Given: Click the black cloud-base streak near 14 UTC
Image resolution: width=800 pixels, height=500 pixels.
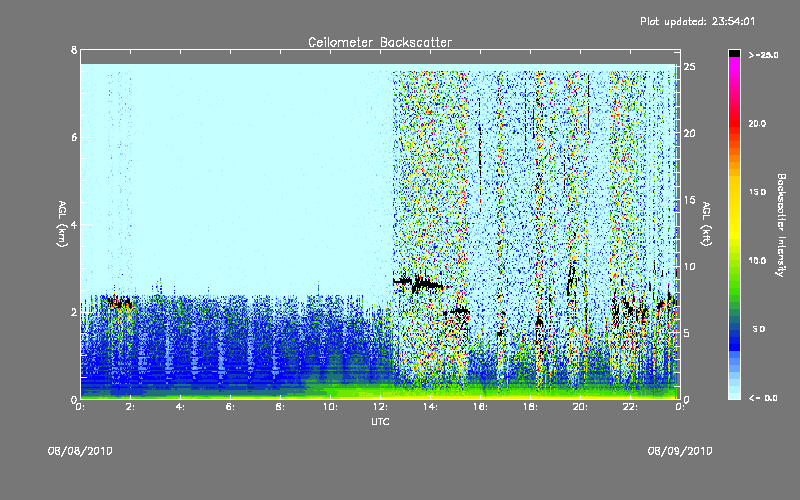Looking at the screenshot, I should (x=426, y=284).
